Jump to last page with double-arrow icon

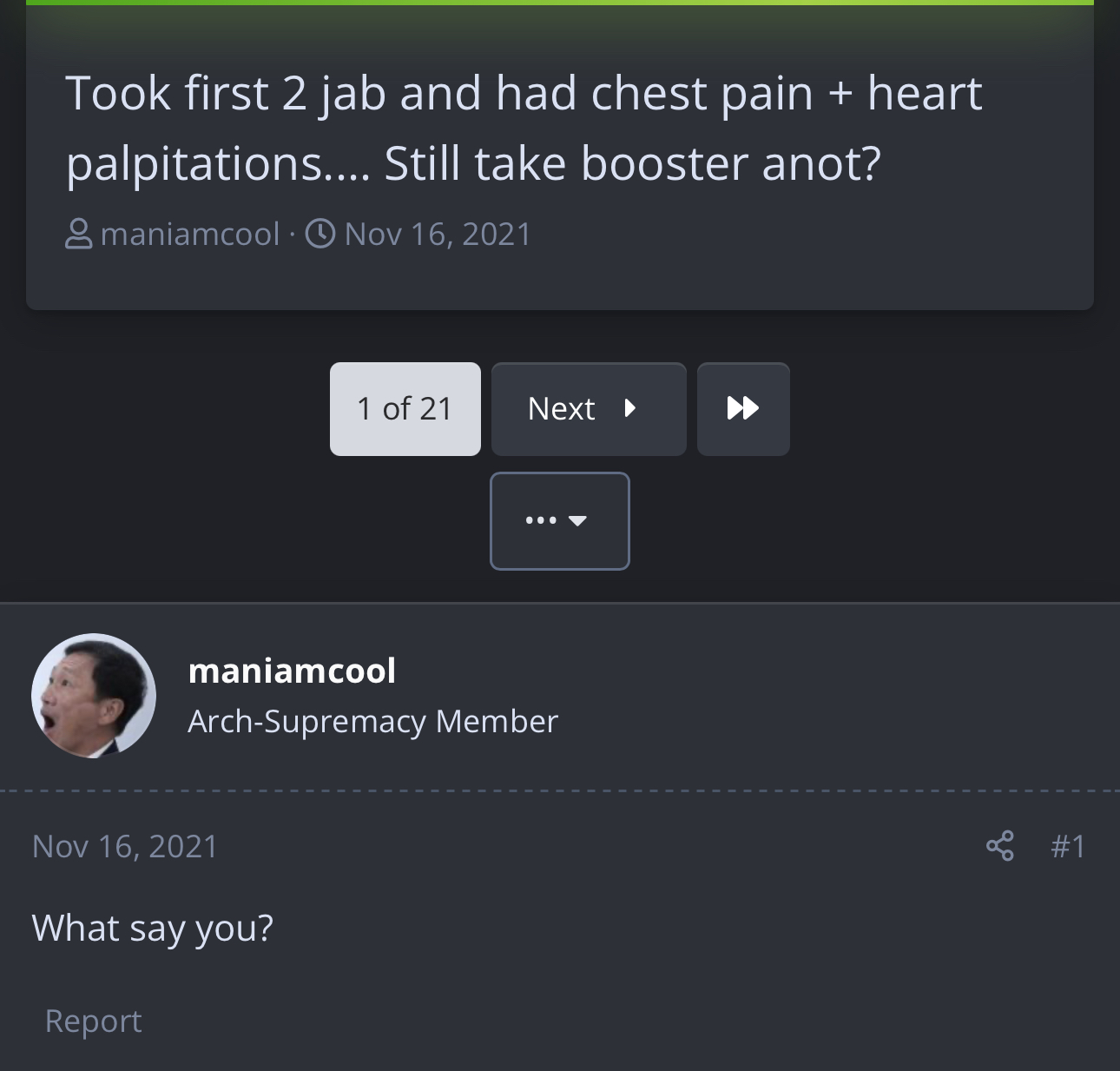point(743,408)
